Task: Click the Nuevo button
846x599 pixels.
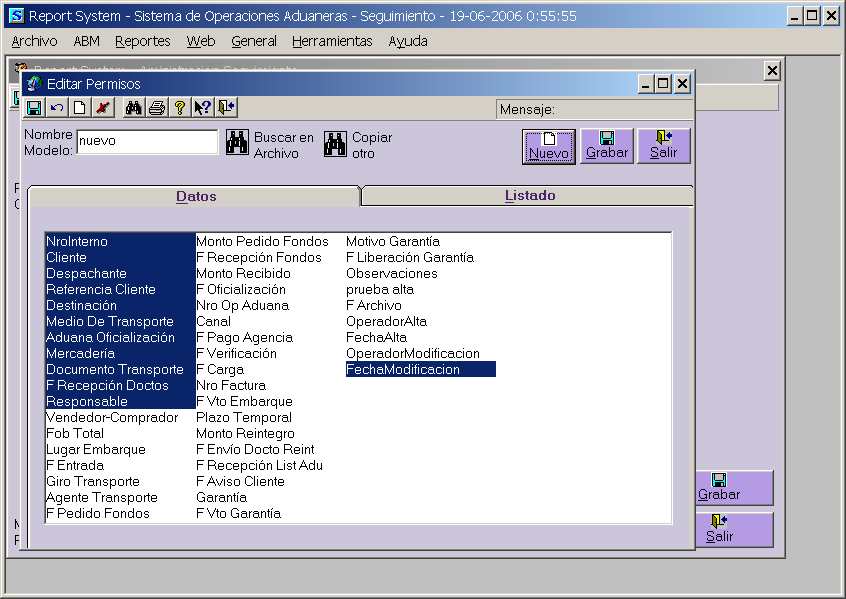Action: coord(549,146)
